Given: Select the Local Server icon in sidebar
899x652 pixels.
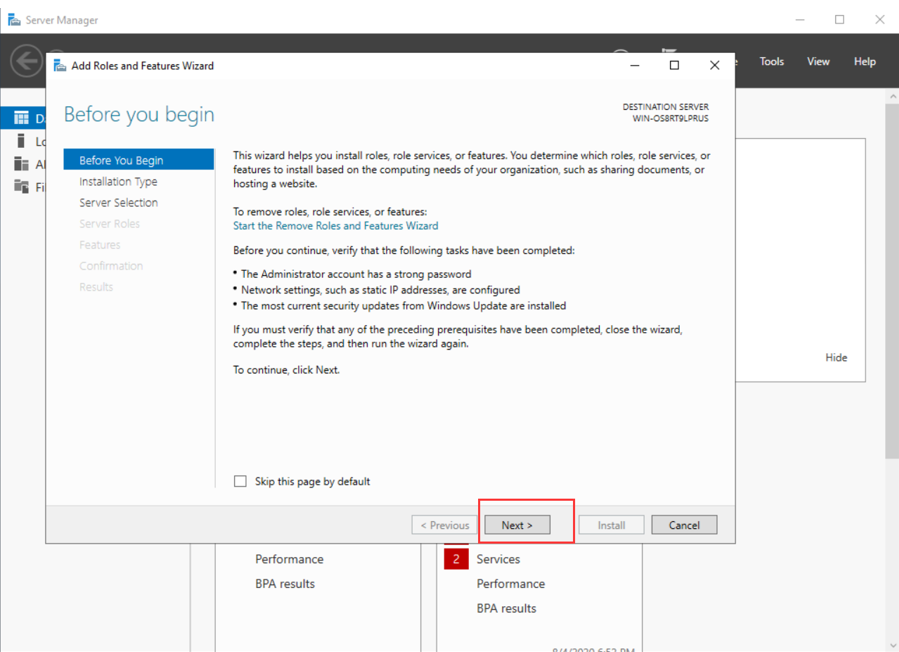Looking at the screenshot, I should click(x=21, y=141).
